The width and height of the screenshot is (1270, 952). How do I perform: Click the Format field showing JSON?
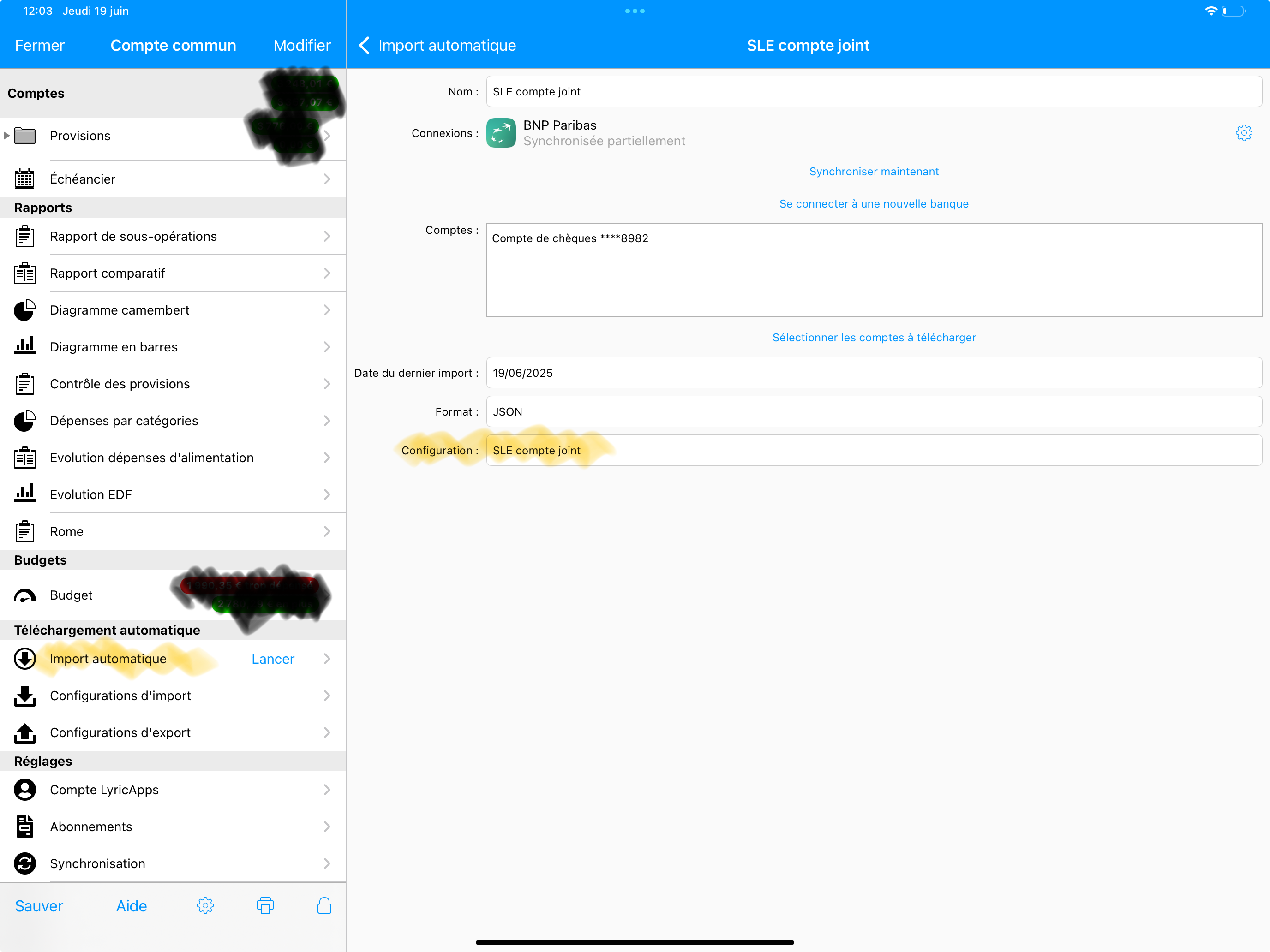[874, 411]
